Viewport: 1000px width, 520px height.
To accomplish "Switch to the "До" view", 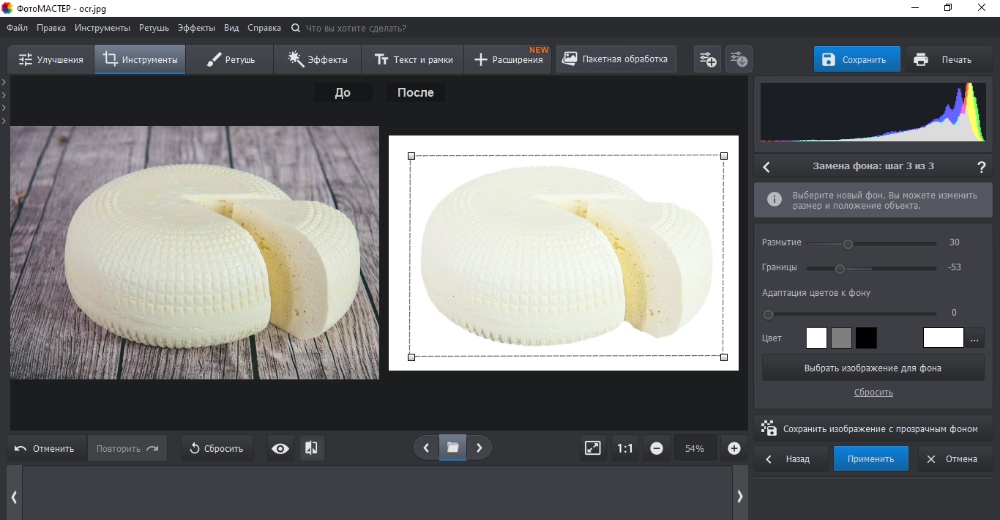I will coord(342,93).
